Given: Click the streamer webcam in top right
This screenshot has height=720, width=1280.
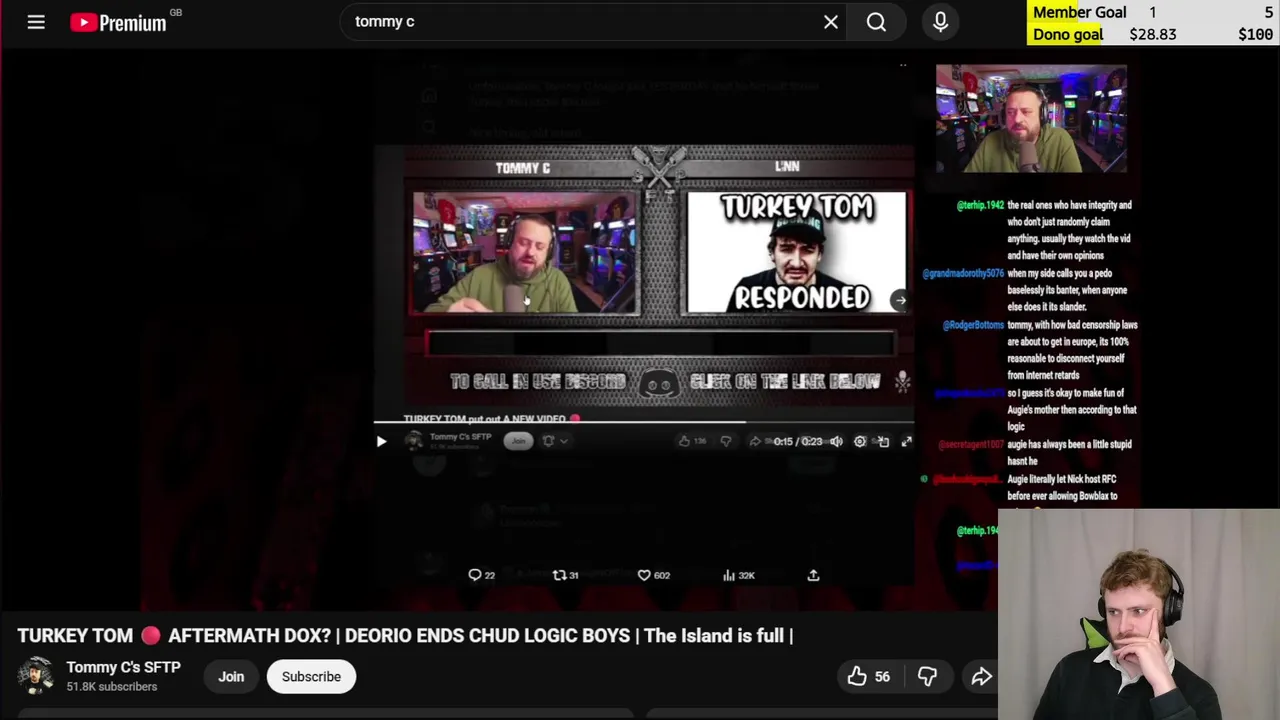Looking at the screenshot, I should click(x=1031, y=119).
